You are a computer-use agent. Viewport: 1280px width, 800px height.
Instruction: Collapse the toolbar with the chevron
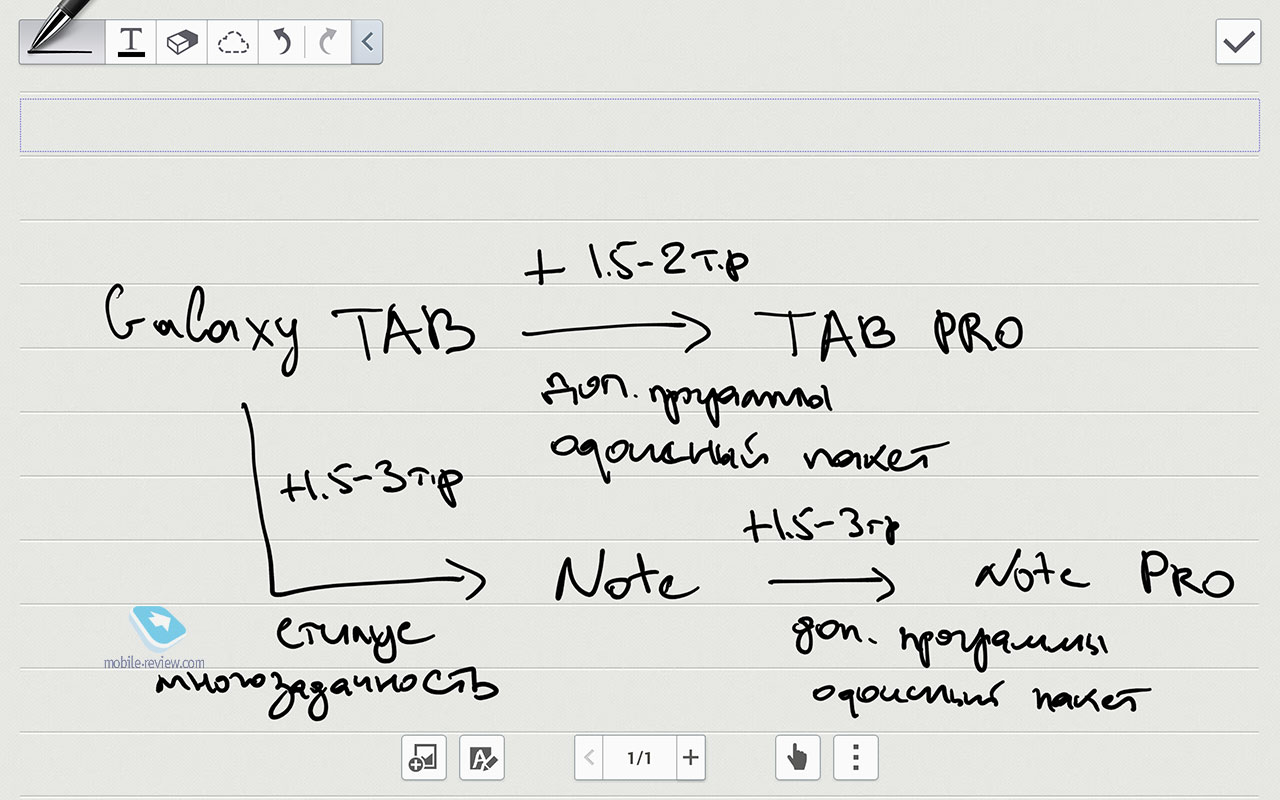click(368, 42)
